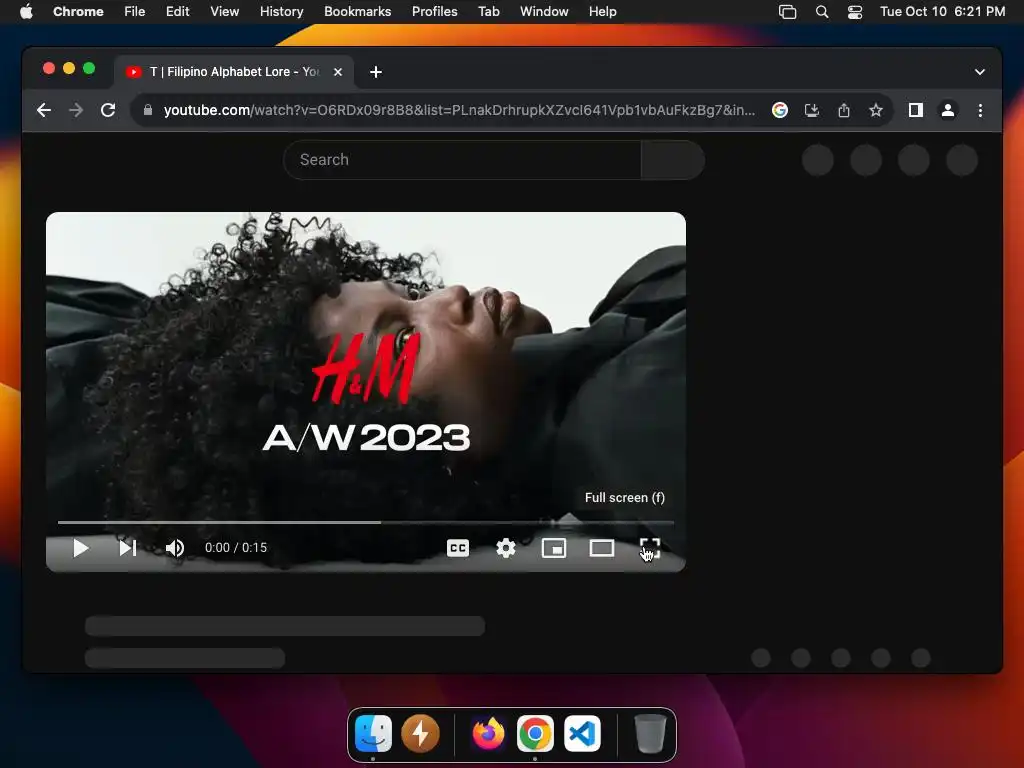
Task: Open the Window menu
Action: coord(544,11)
